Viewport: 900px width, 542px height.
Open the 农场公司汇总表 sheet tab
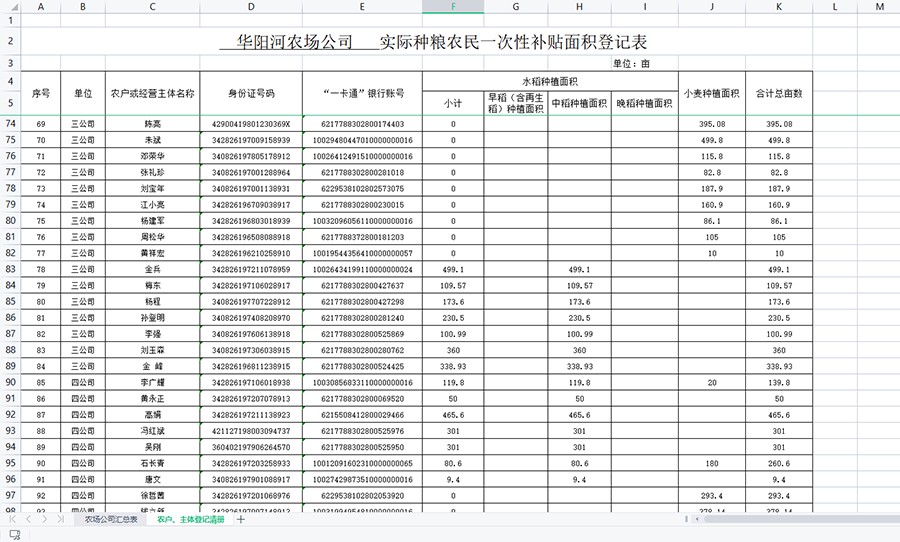coord(111,519)
